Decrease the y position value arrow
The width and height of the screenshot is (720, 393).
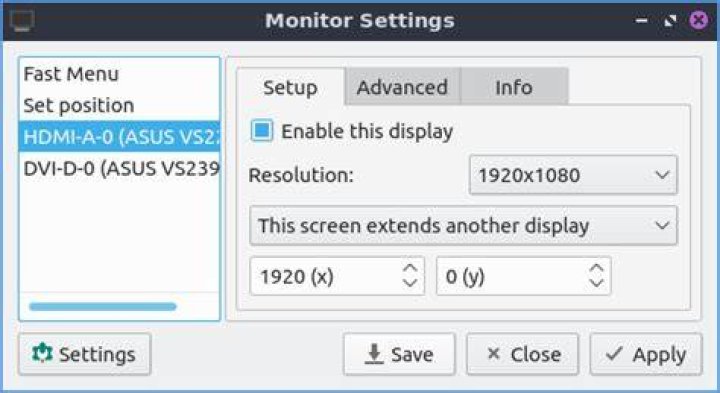[596, 283]
